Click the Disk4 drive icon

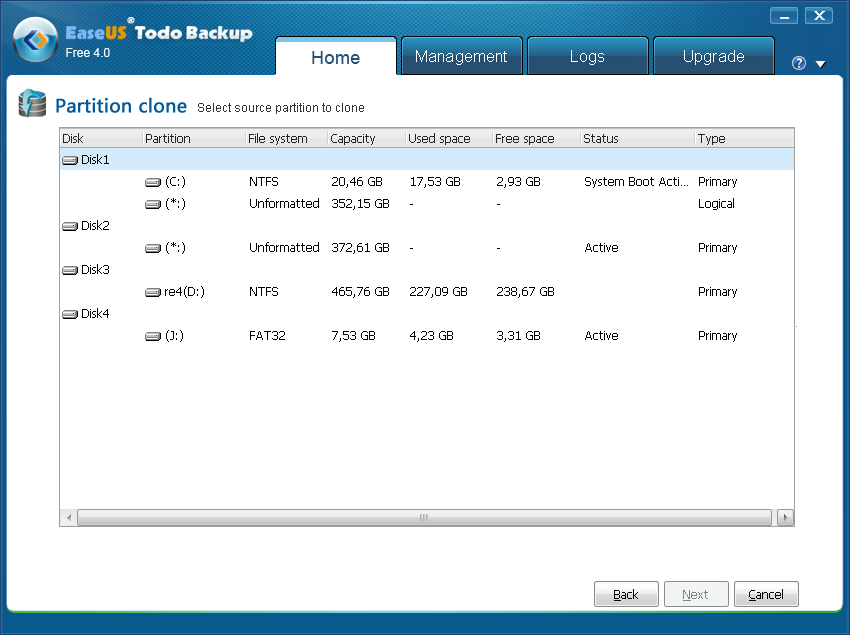click(69, 313)
